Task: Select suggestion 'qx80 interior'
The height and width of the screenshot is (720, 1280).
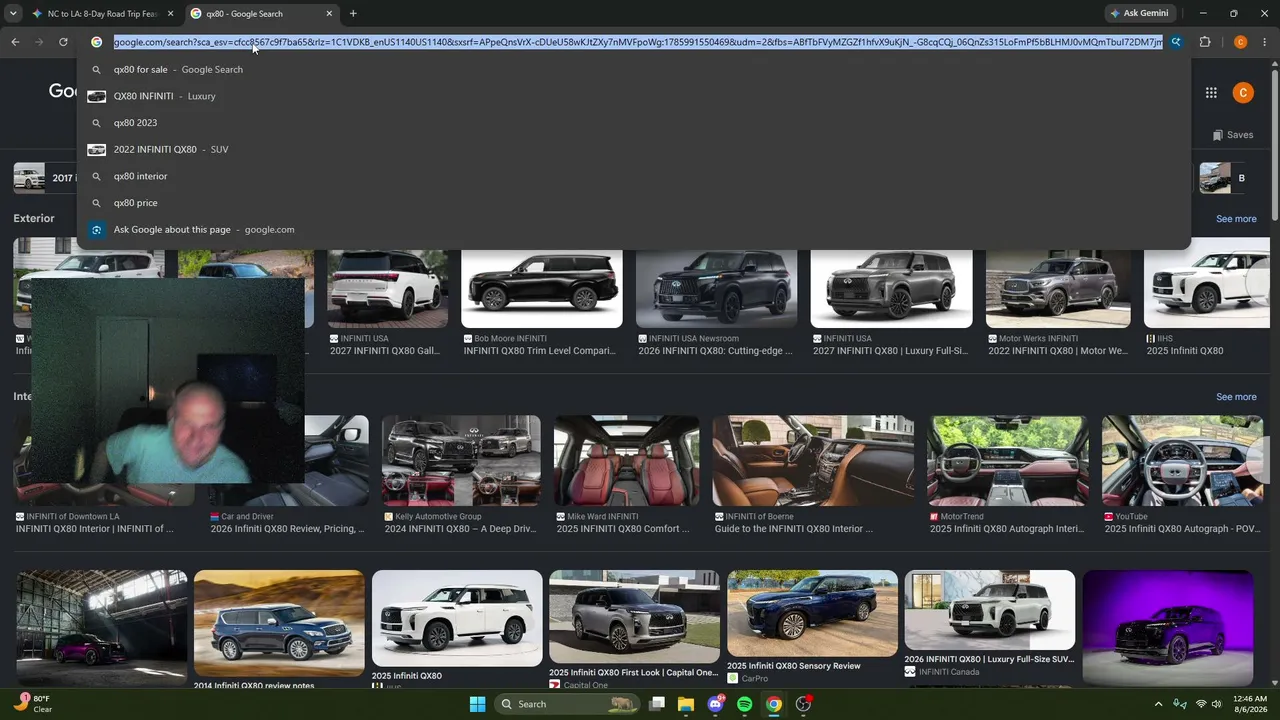Action: [x=634, y=176]
